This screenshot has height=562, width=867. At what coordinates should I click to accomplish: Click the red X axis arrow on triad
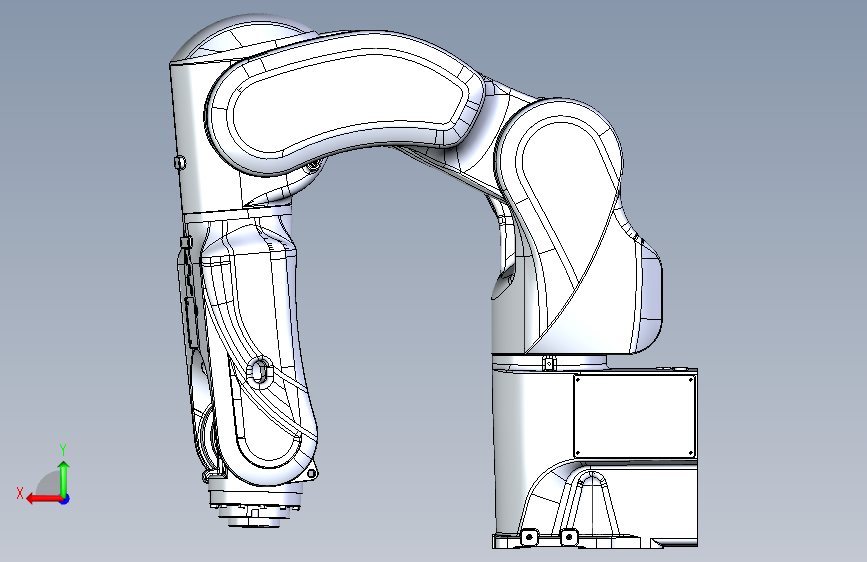coord(44,499)
